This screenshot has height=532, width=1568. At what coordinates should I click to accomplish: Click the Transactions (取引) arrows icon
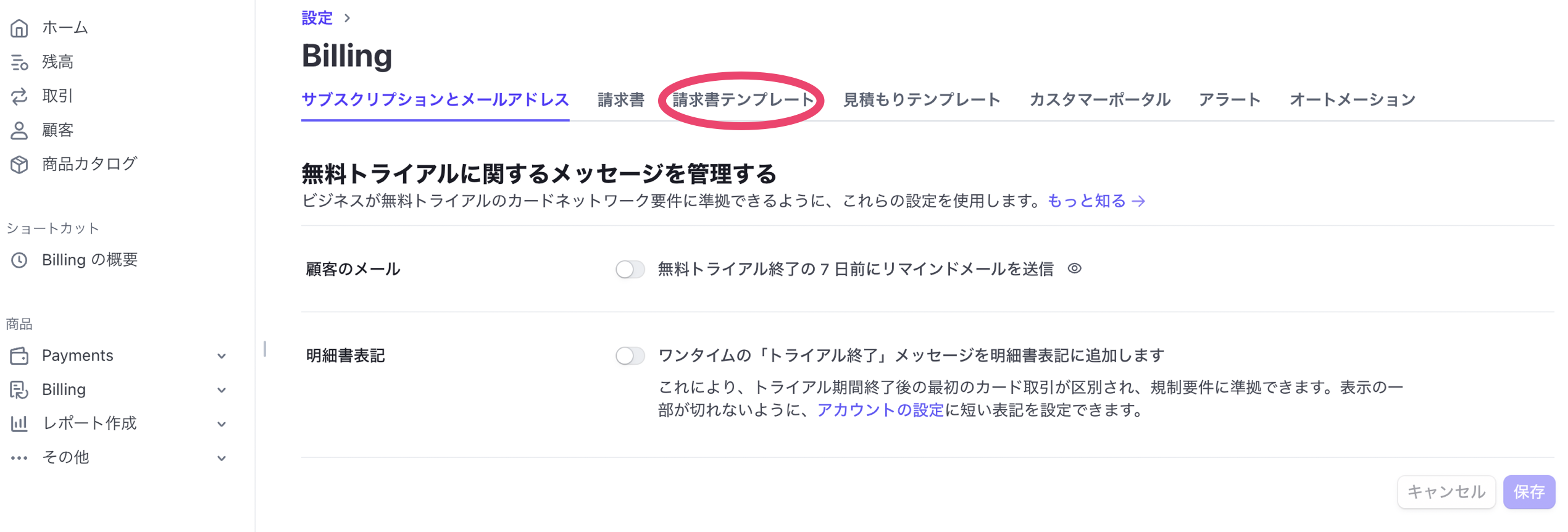19,96
